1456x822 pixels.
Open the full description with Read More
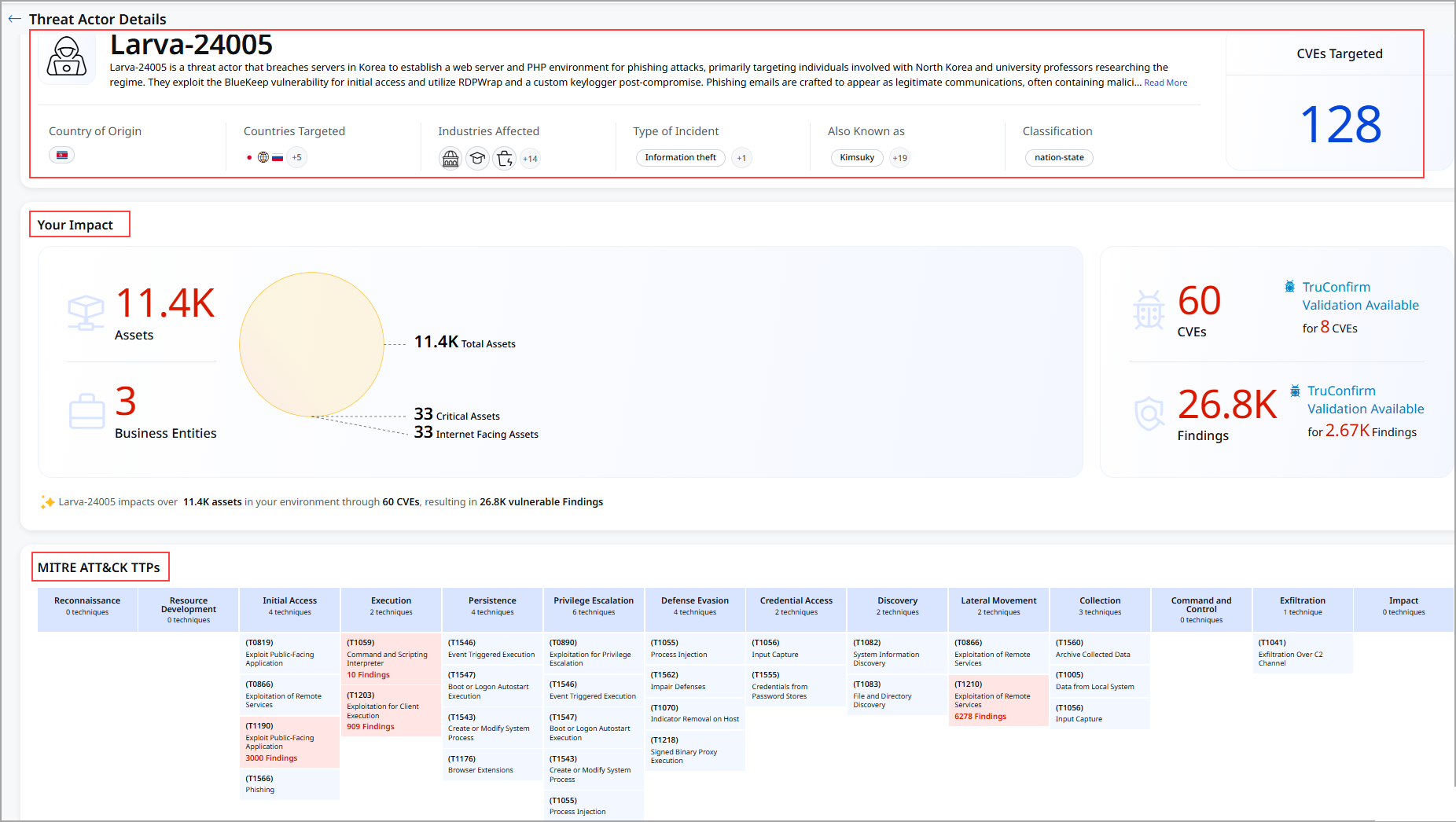[x=1166, y=82]
